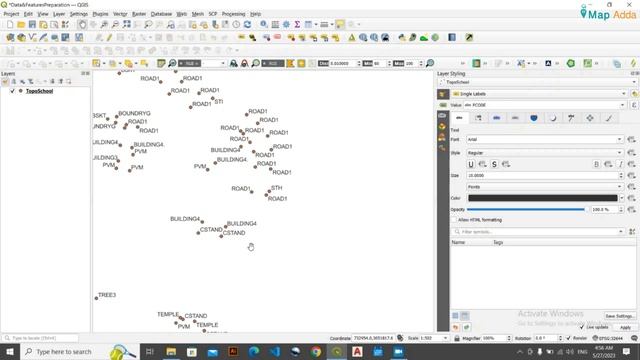Zoom to full extent of map
Viewport: 640px width, 360px height.
[x=127, y=25]
